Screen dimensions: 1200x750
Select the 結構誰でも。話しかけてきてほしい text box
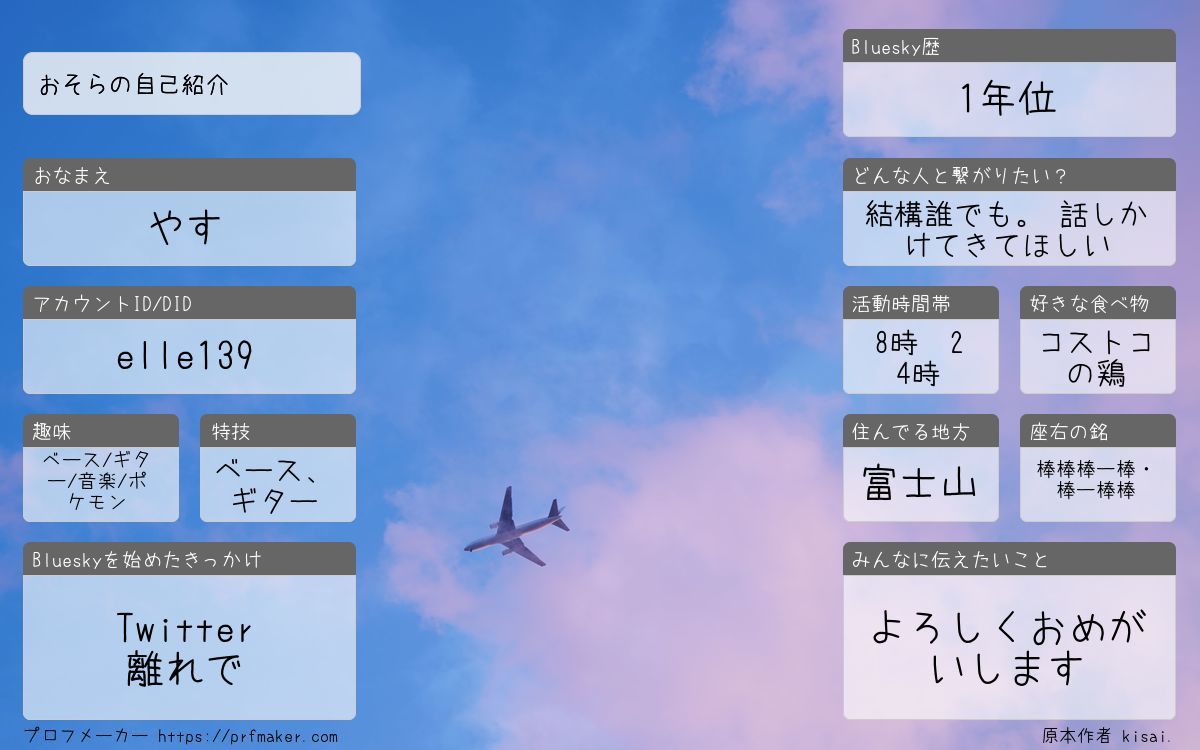[1008, 228]
